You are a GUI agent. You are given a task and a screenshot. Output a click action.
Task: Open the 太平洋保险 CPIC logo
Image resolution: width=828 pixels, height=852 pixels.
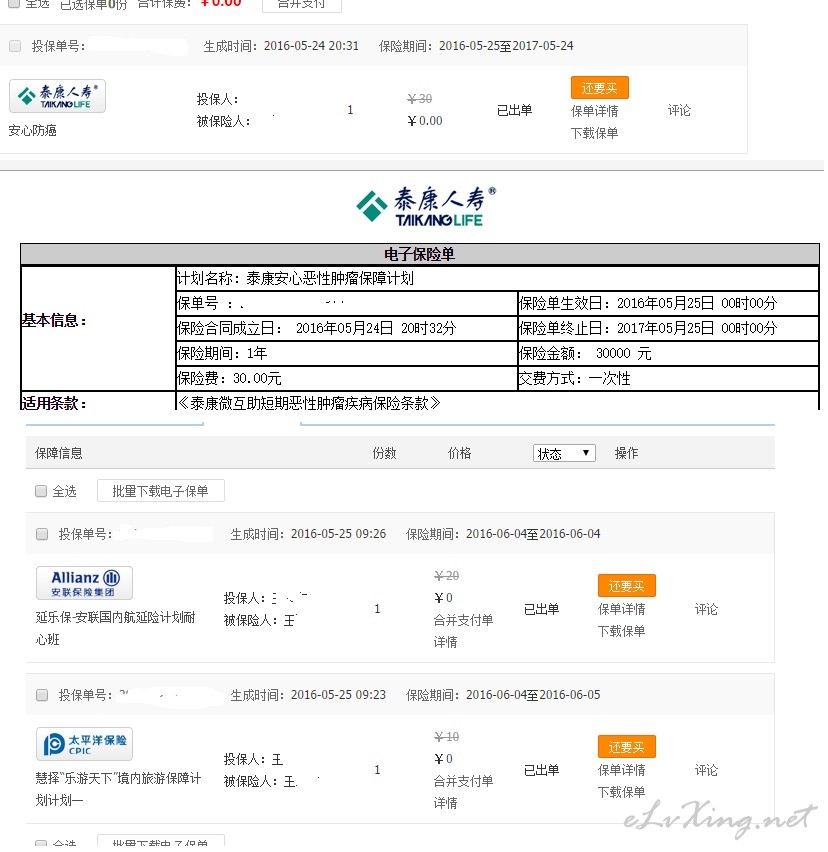click(84, 744)
